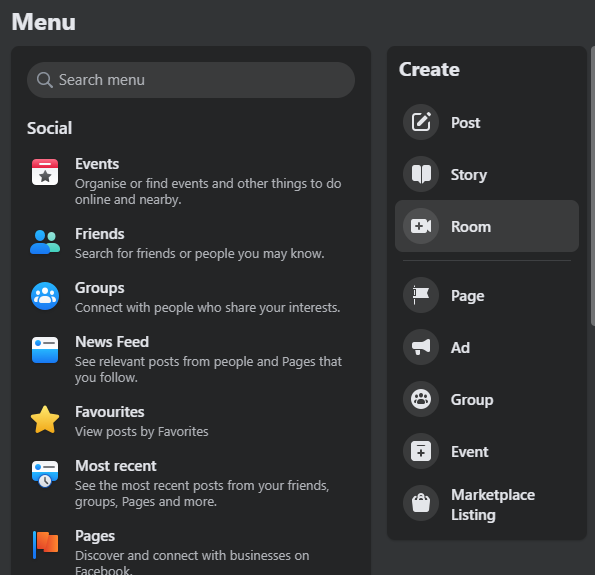Viewport: 595px width, 575px height.
Task: Click the Events calendar icon
Action: [x=45, y=172]
